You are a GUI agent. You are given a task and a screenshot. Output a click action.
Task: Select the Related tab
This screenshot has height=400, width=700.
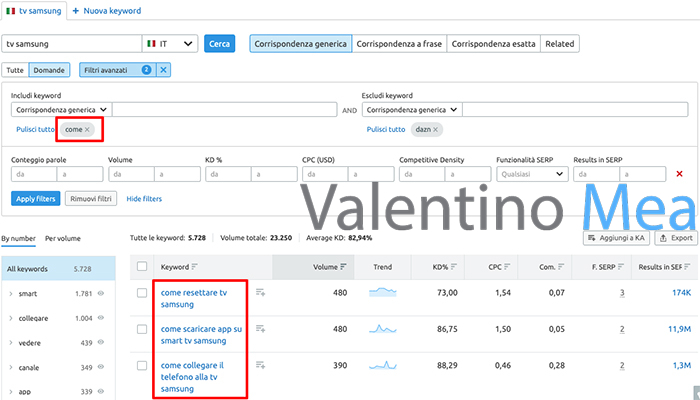560,44
